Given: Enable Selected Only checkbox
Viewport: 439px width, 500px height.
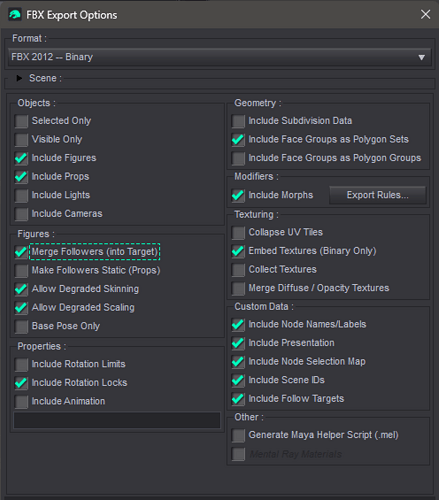Looking at the screenshot, I should (21, 121).
